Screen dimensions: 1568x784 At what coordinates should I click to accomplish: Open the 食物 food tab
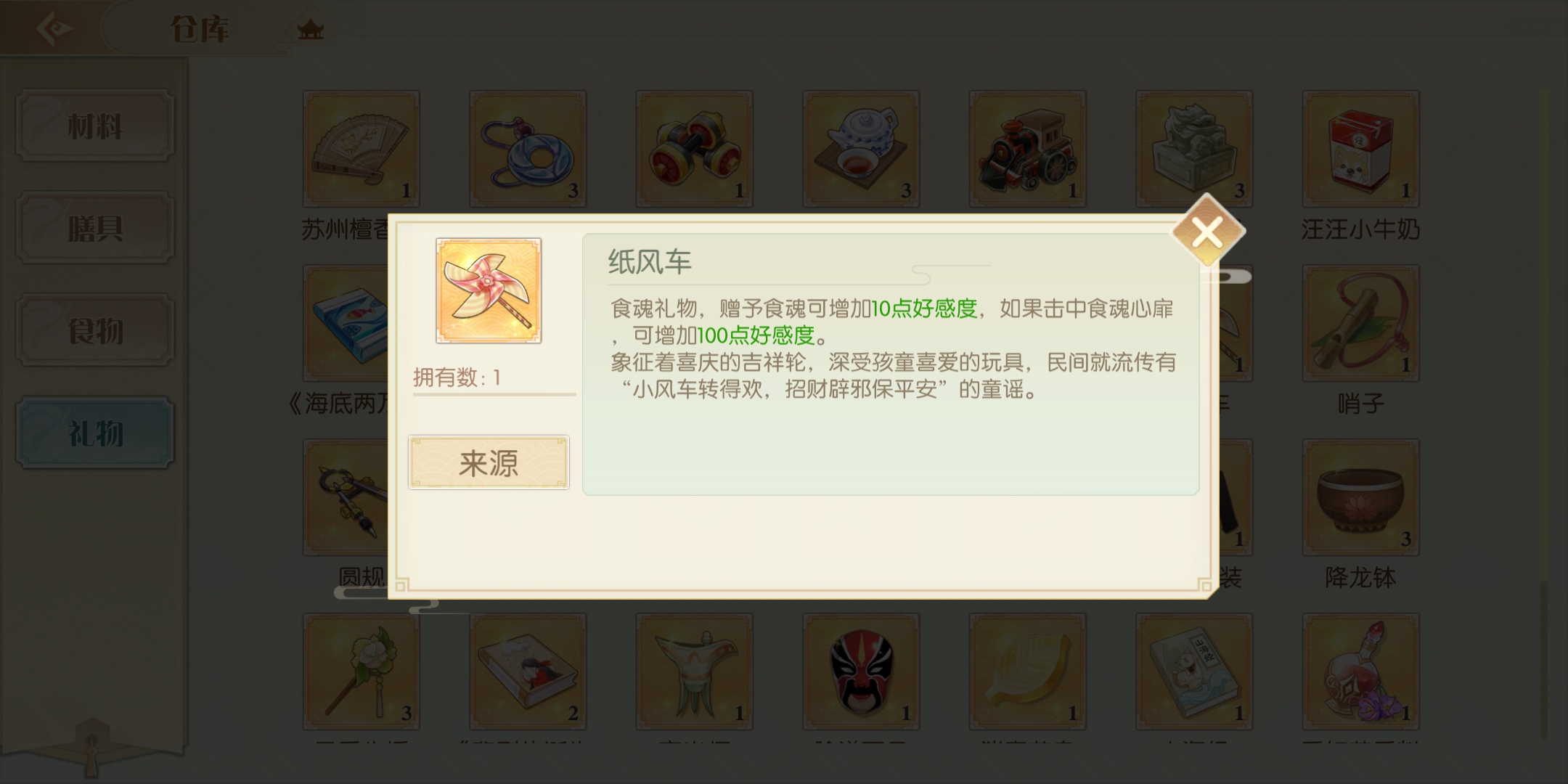[x=95, y=330]
